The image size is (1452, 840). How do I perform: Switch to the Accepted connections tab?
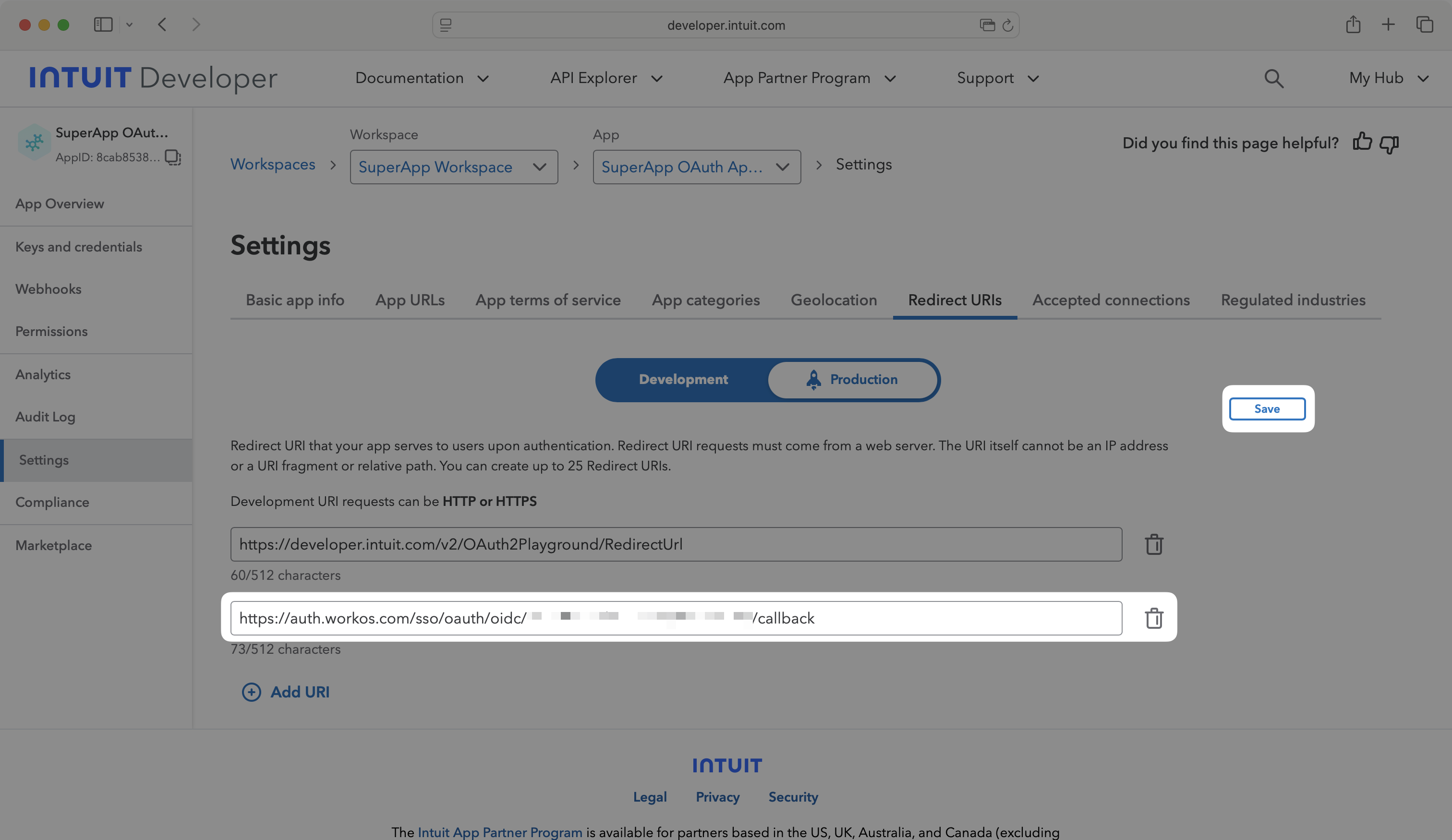(1111, 300)
